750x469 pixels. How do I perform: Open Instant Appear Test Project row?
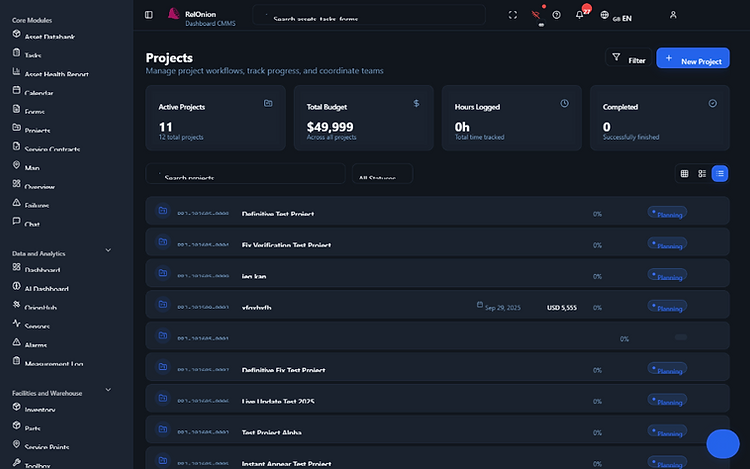click(x=437, y=460)
